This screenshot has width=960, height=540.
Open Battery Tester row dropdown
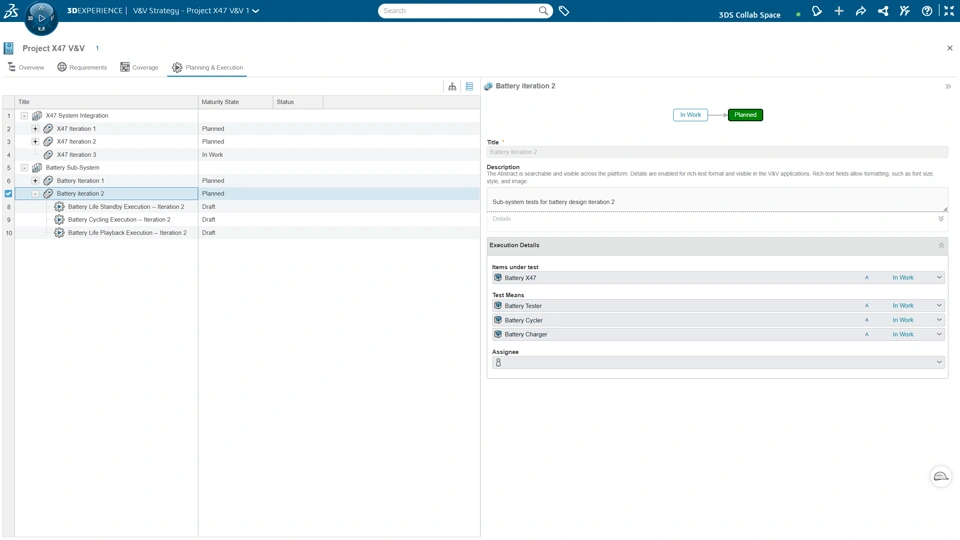(x=939, y=306)
